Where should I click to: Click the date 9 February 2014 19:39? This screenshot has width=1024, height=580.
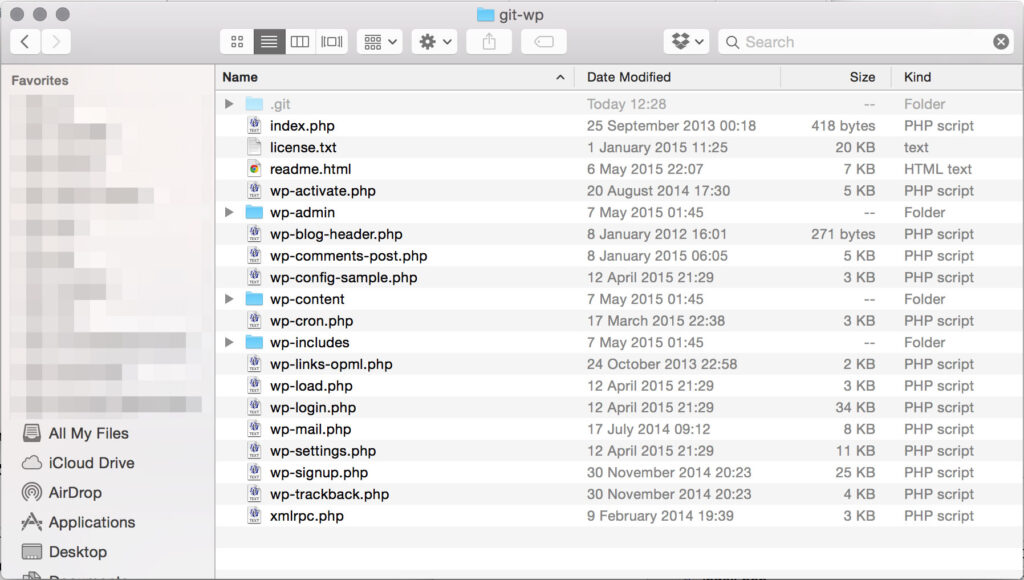coord(660,516)
